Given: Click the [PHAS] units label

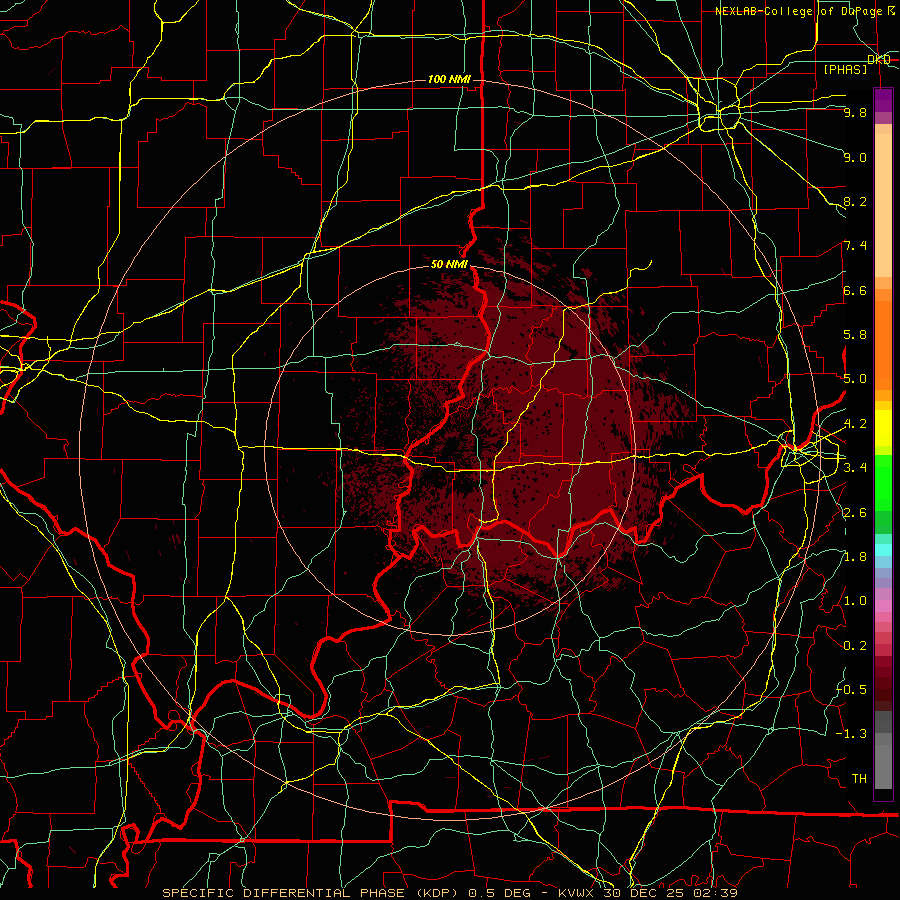Looking at the screenshot, I should pos(845,69).
